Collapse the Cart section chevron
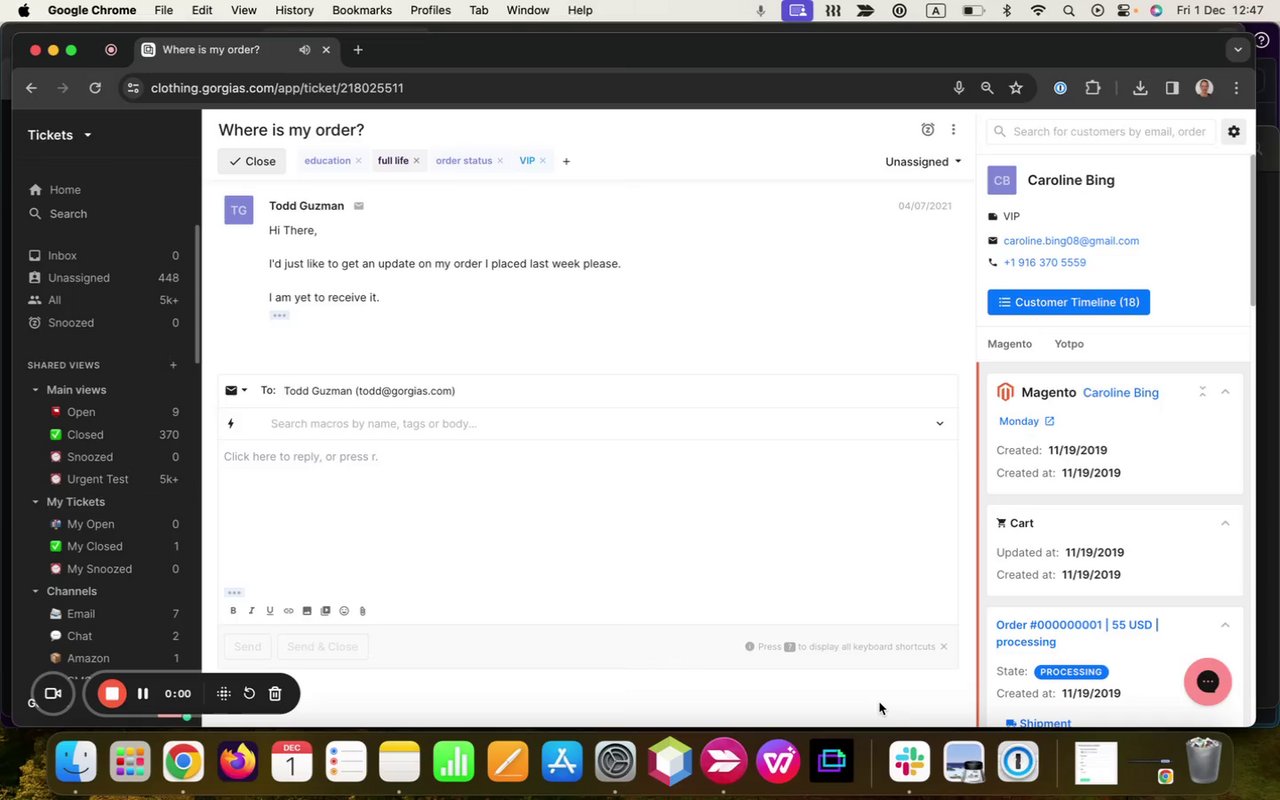Image resolution: width=1280 pixels, height=800 pixels. click(x=1225, y=523)
